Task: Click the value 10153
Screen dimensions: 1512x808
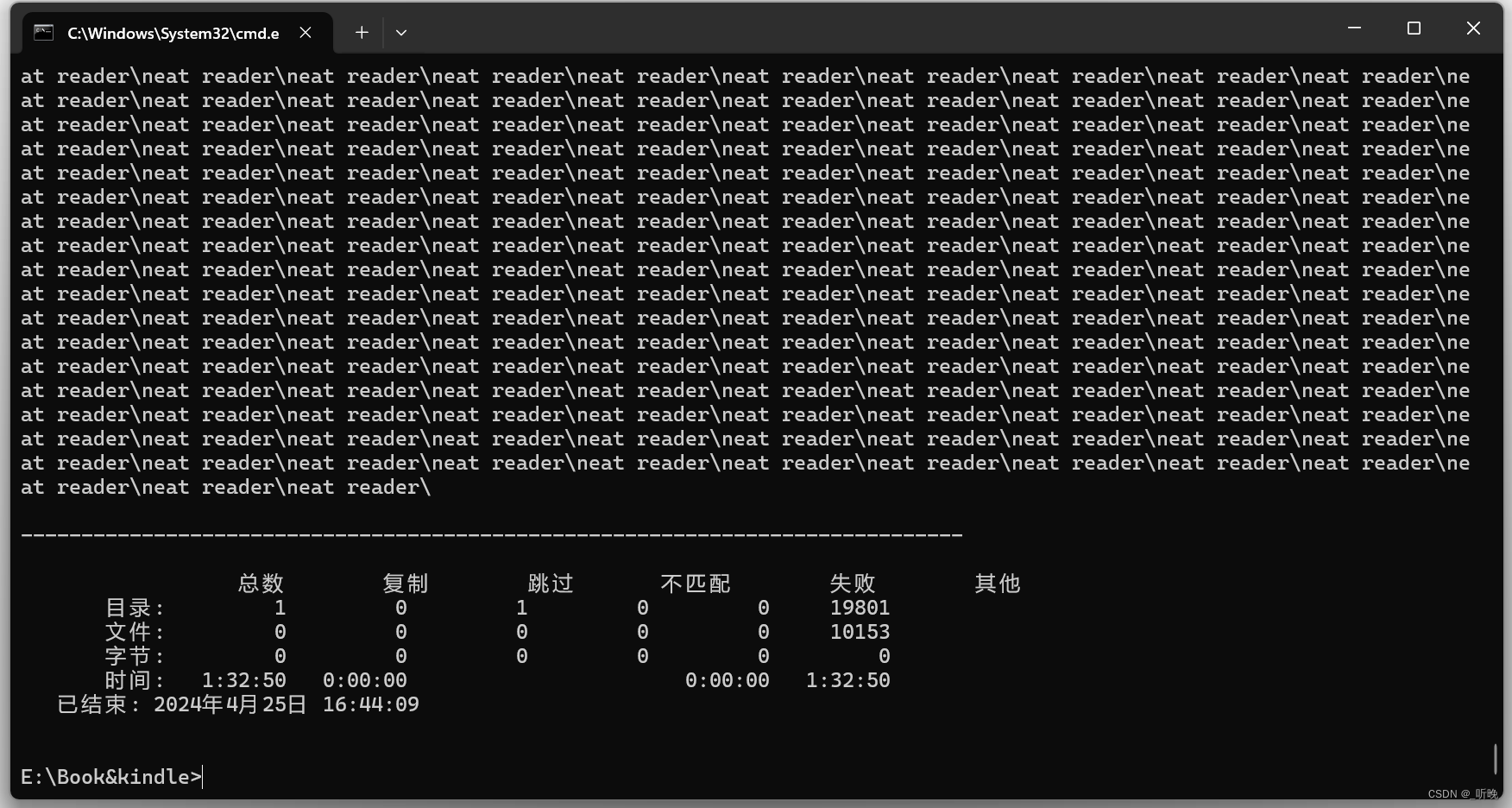Action: click(x=860, y=632)
